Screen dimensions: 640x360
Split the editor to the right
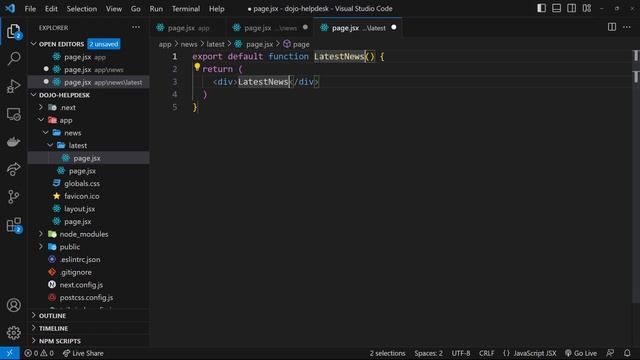click(x=611, y=27)
